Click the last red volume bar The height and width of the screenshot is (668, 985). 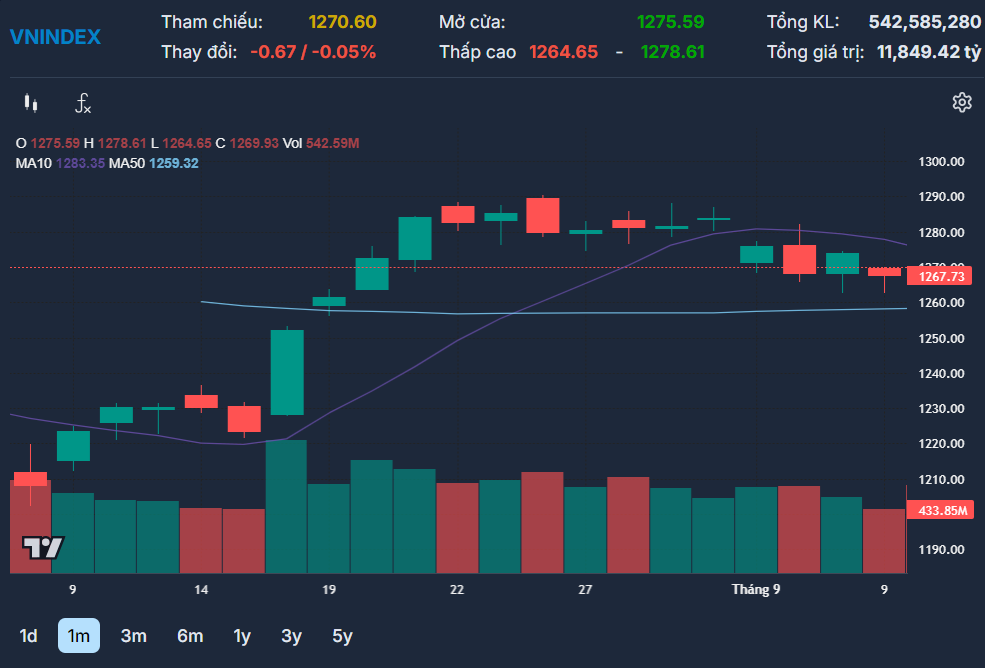pyautogui.click(x=884, y=541)
